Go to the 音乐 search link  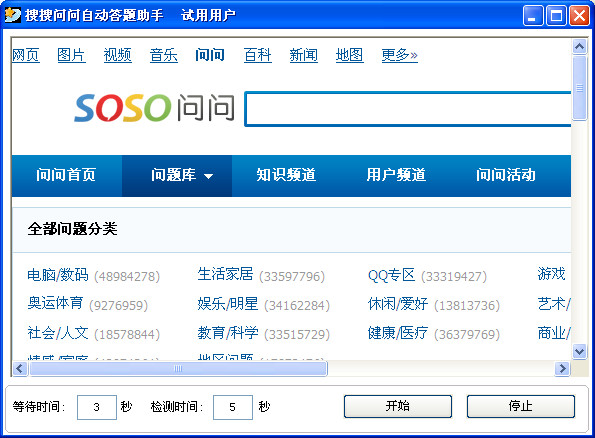pos(164,55)
